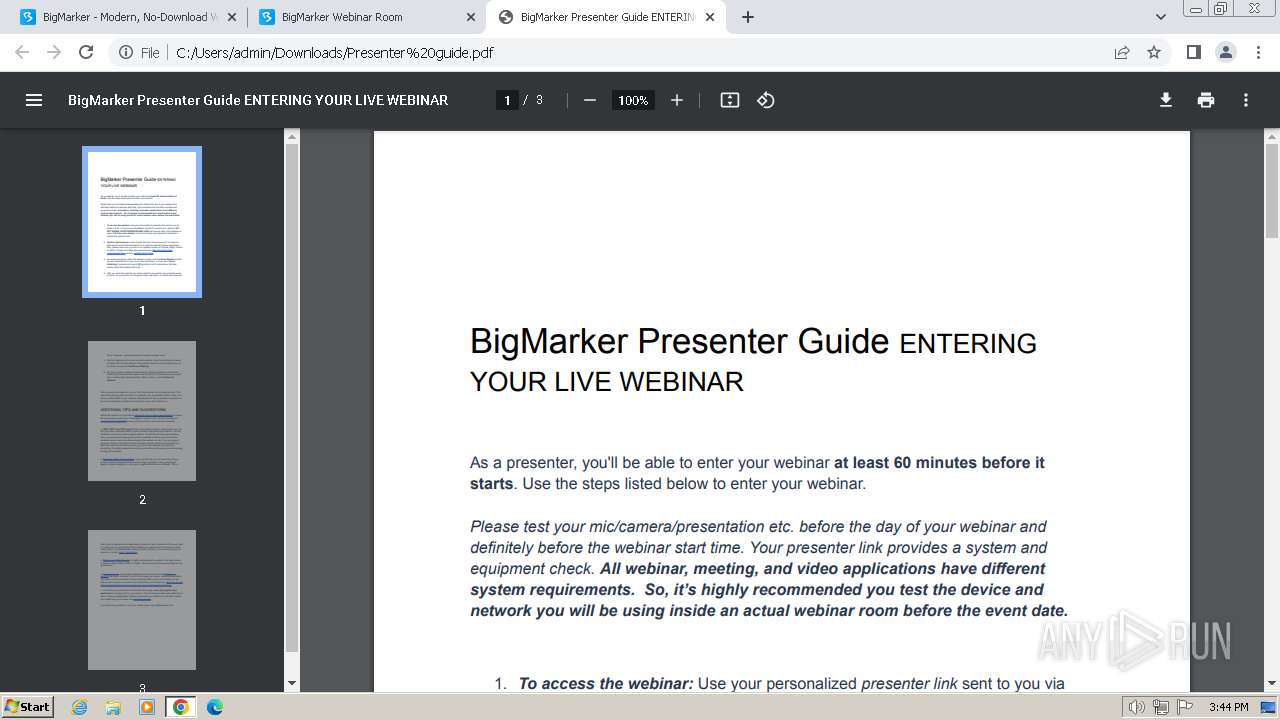
Task: Go forward in browser history
Action: click(x=54, y=53)
